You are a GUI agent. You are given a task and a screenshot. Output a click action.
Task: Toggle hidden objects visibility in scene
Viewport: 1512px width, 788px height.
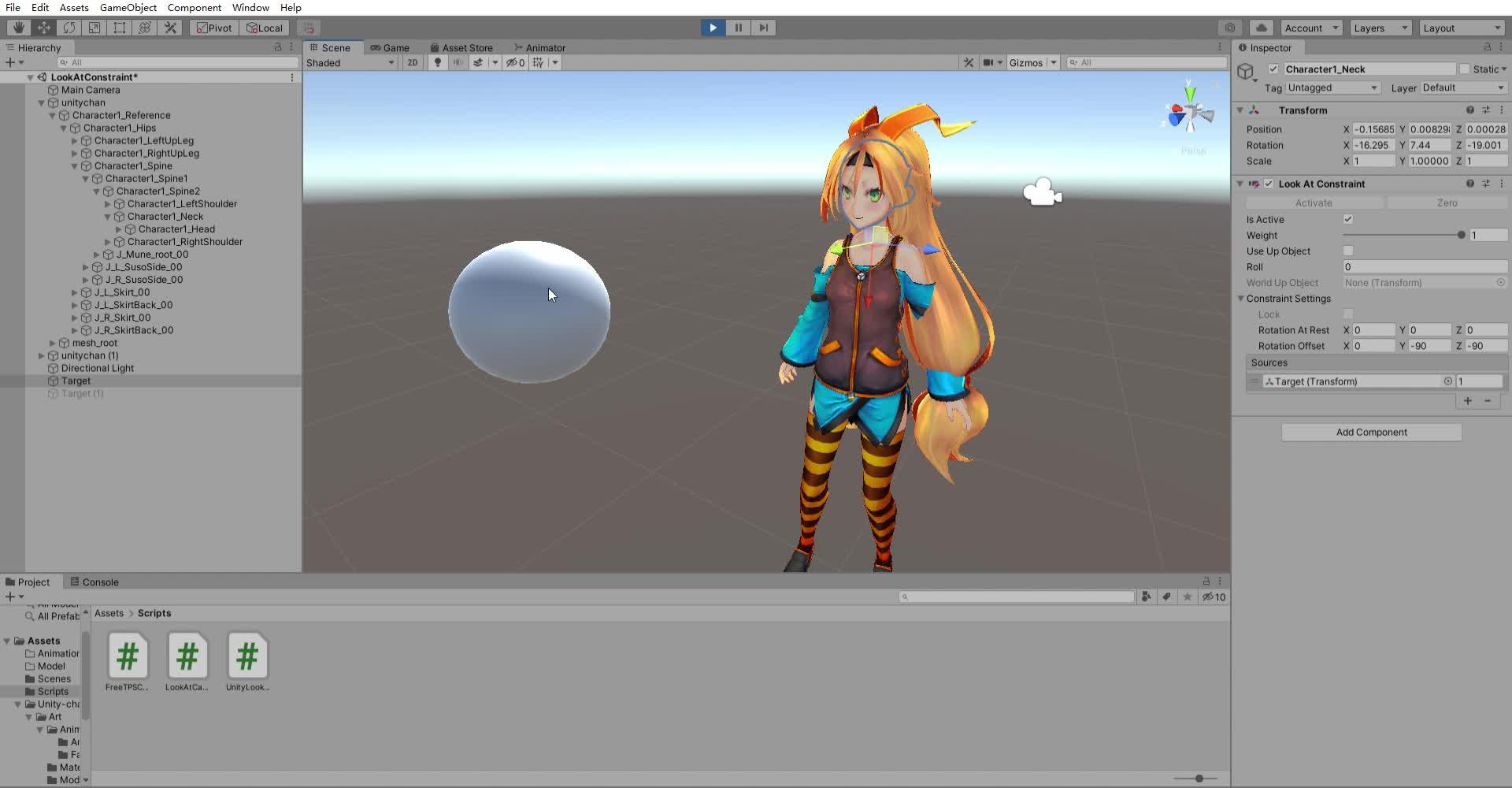515,63
